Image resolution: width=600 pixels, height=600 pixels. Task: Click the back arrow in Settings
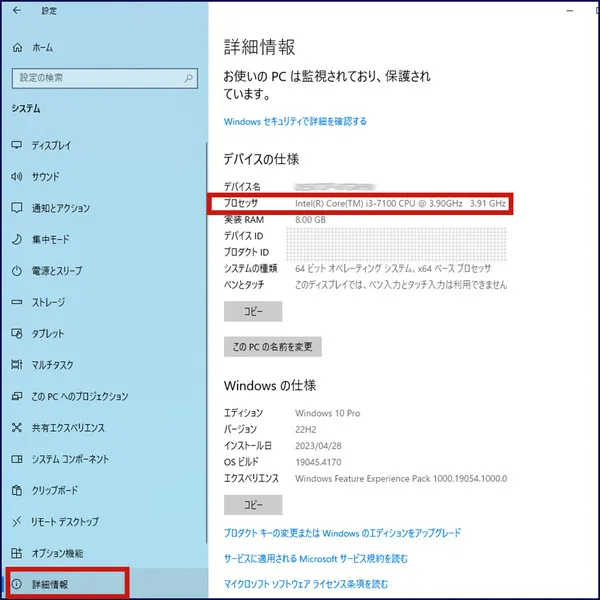pyautogui.click(x=16, y=11)
